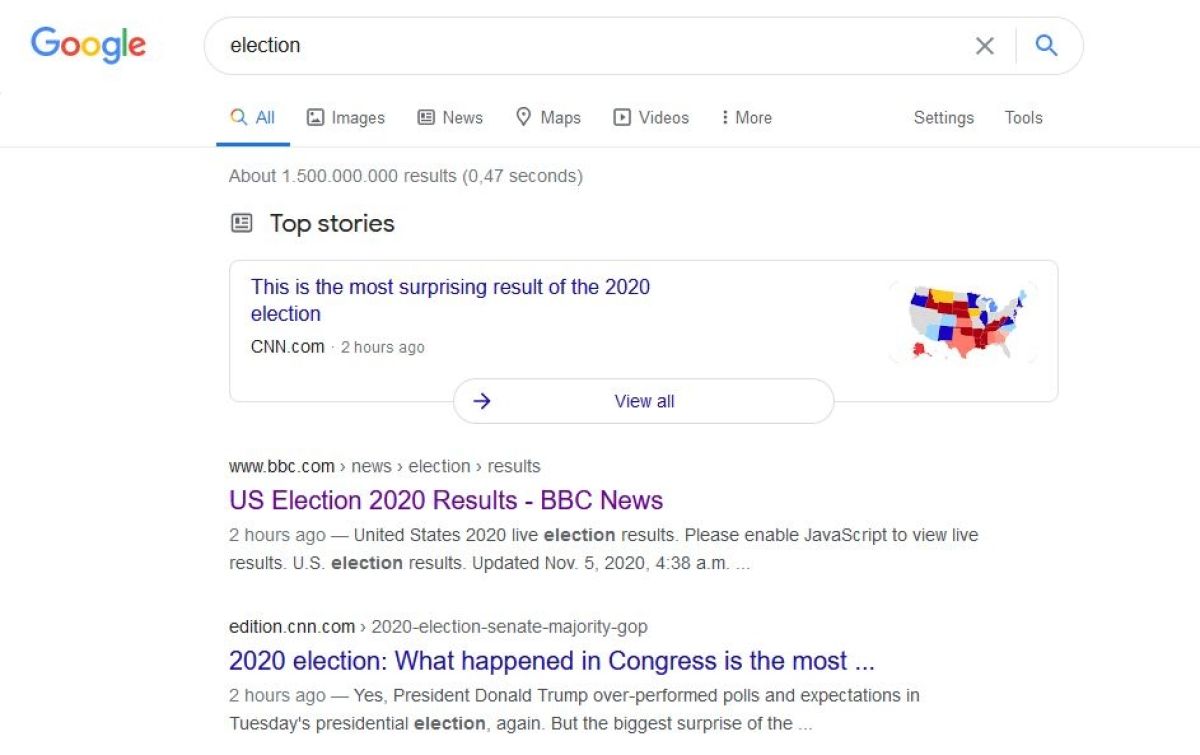Switch to the News tab

pos(450,117)
